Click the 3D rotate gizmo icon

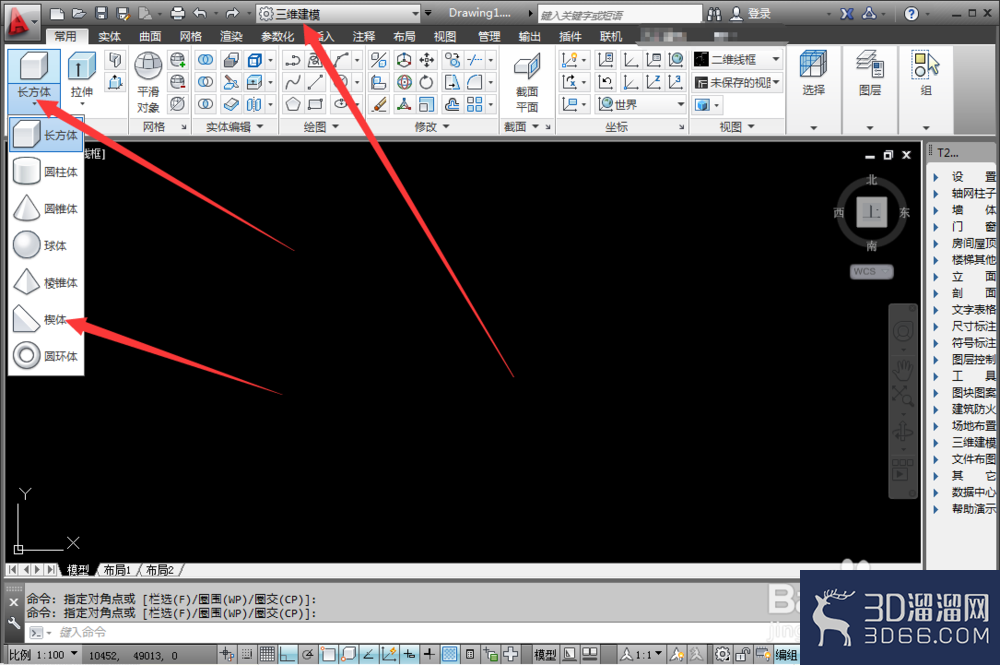pos(404,82)
